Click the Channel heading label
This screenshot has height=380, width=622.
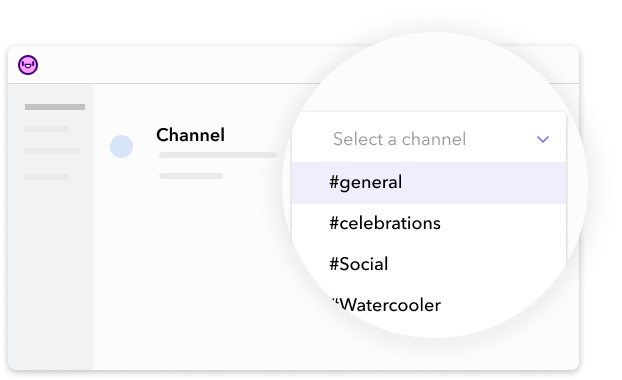(x=190, y=135)
